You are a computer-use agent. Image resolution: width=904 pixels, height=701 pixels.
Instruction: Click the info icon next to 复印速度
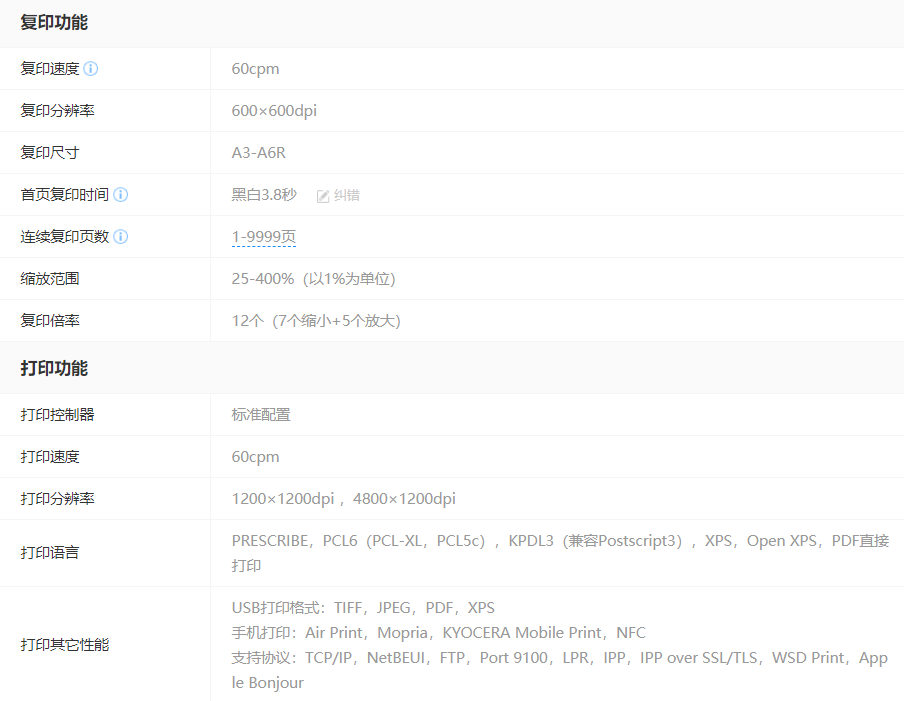91,69
